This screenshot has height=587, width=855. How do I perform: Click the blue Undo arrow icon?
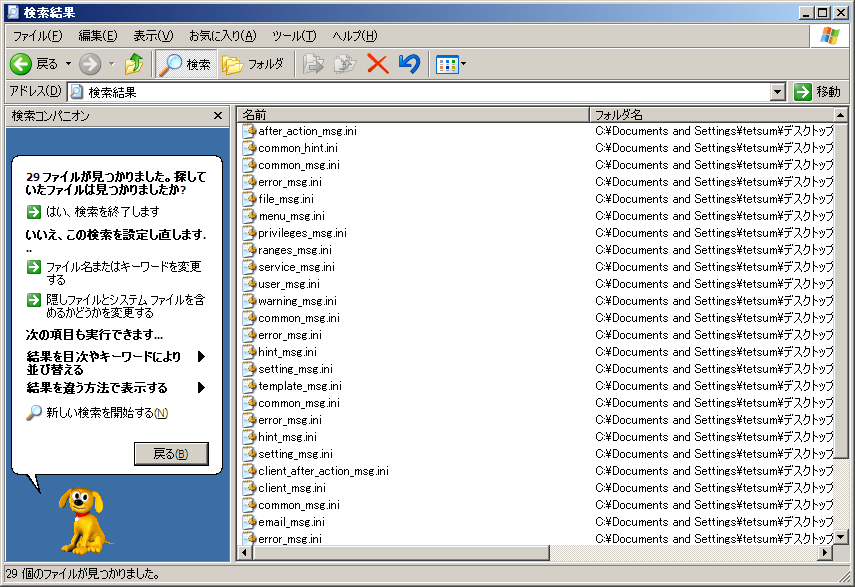[408, 64]
